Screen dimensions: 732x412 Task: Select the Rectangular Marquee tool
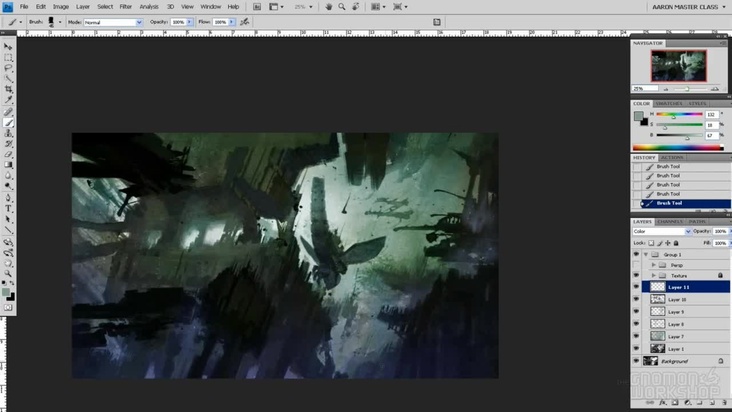9,57
